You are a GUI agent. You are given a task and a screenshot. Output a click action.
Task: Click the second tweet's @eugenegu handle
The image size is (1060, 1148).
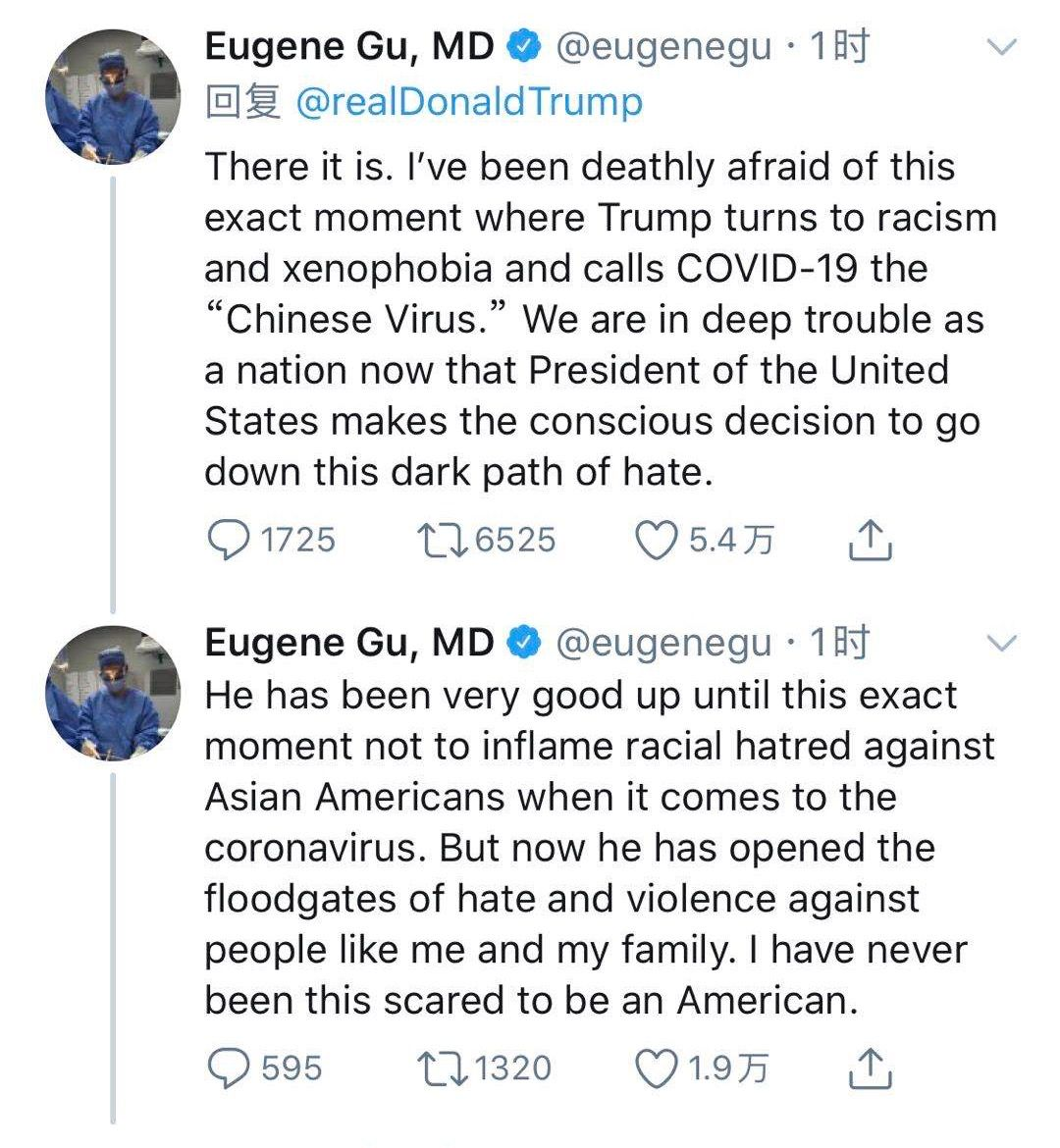663,643
